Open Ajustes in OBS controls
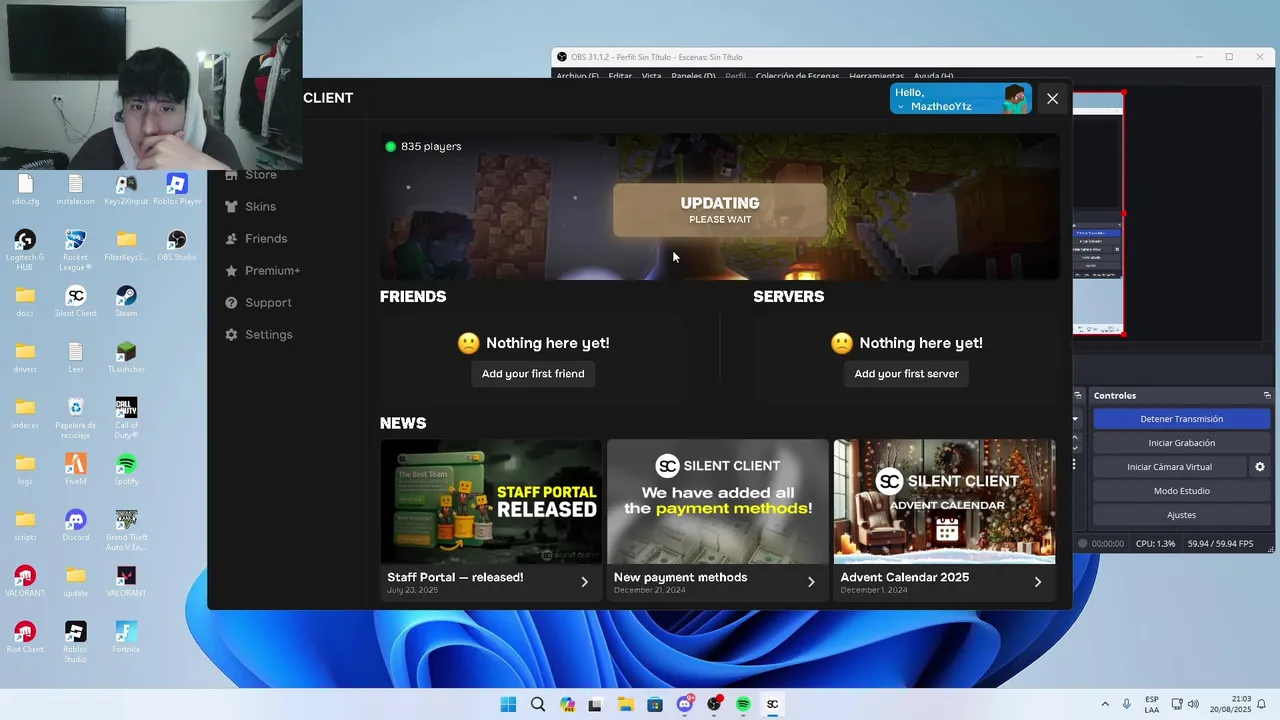The height and width of the screenshot is (720, 1280). (x=1181, y=515)
